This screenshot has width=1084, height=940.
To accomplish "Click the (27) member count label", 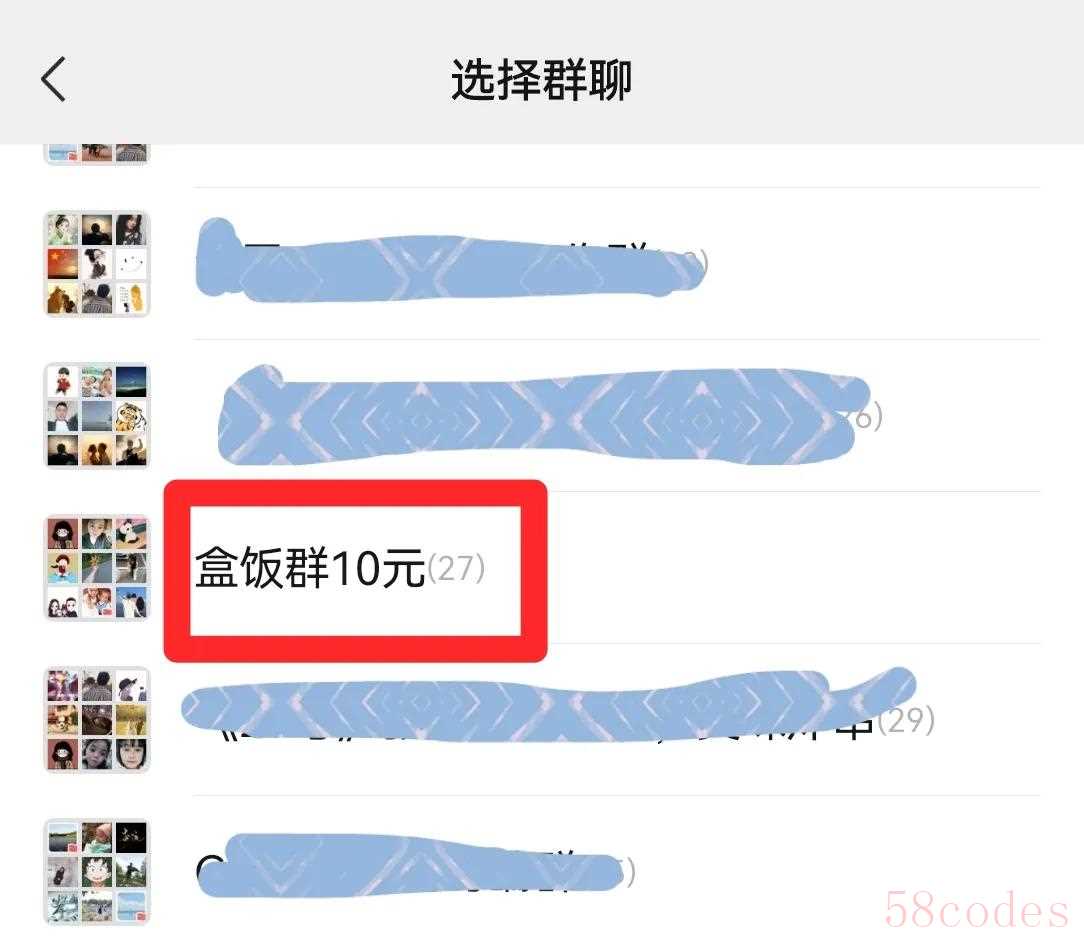I will [456, 569].
